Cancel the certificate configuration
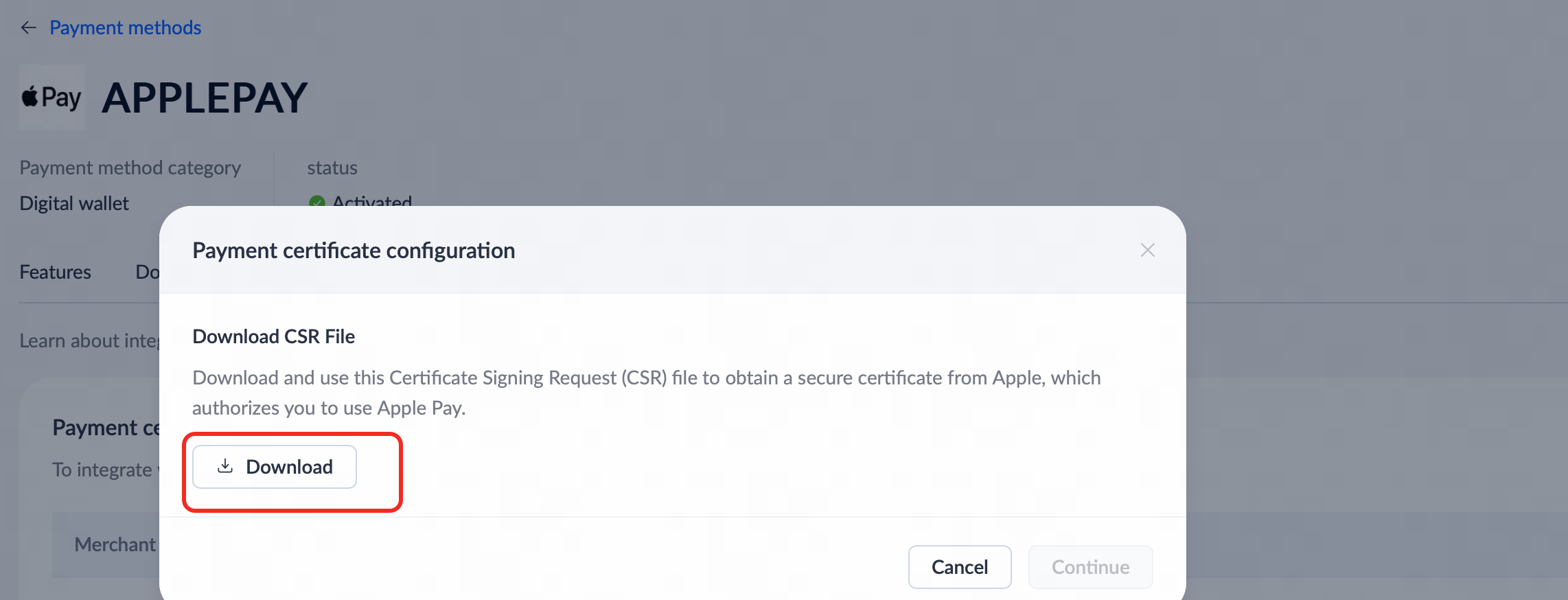1568x600 pixels. (x=959, y=567)
